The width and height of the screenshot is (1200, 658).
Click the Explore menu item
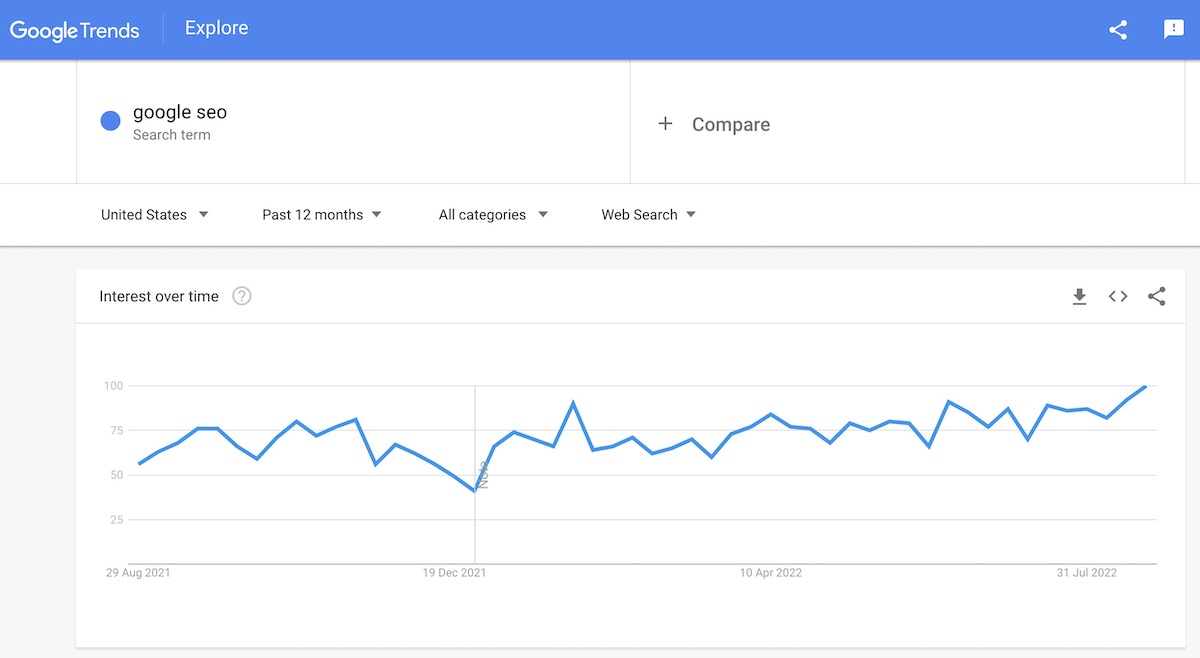point(215,28)
